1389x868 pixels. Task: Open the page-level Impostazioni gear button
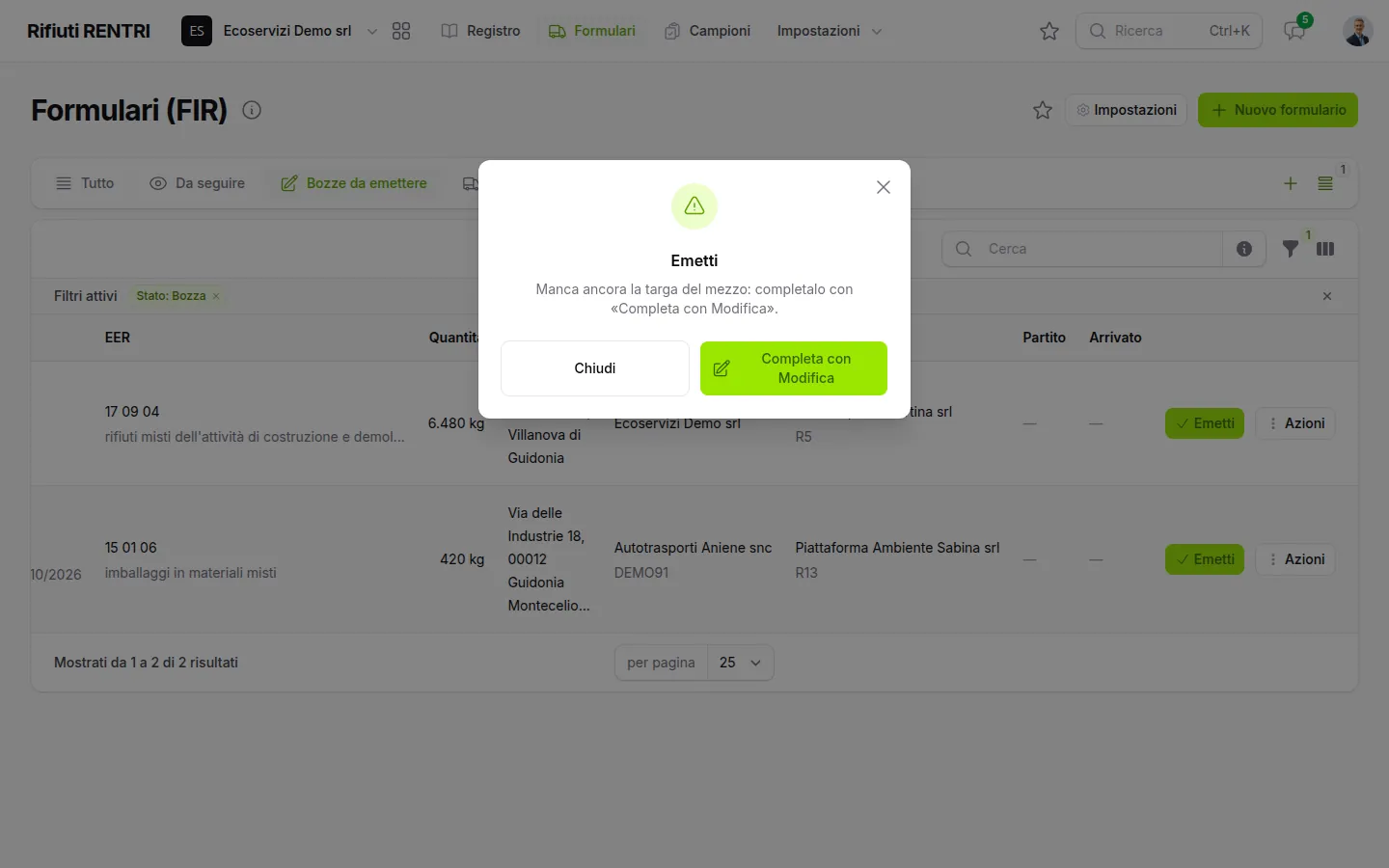point(1127,110)
